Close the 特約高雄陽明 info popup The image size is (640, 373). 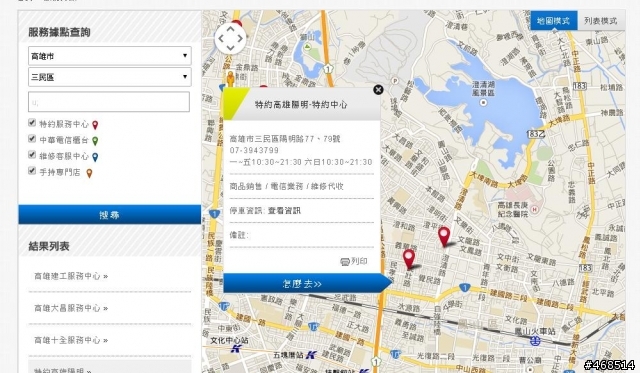tap(378, 90)
